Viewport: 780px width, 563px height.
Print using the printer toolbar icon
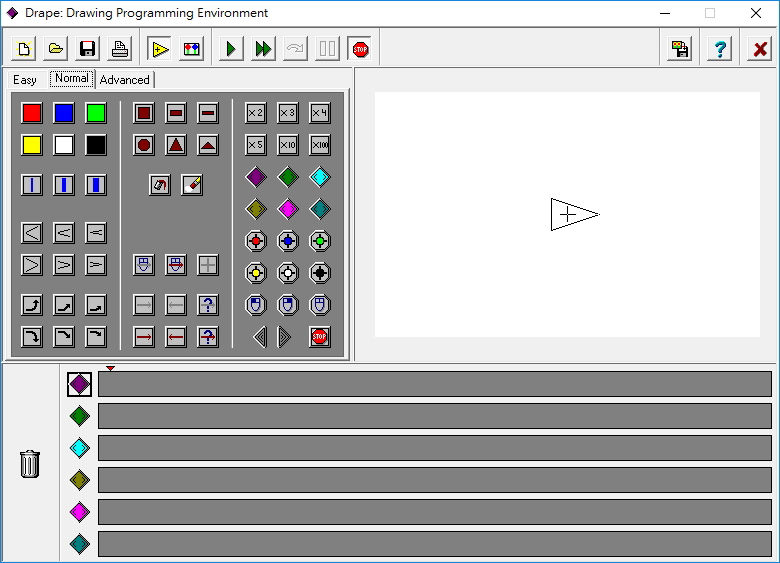coord(120,49)
